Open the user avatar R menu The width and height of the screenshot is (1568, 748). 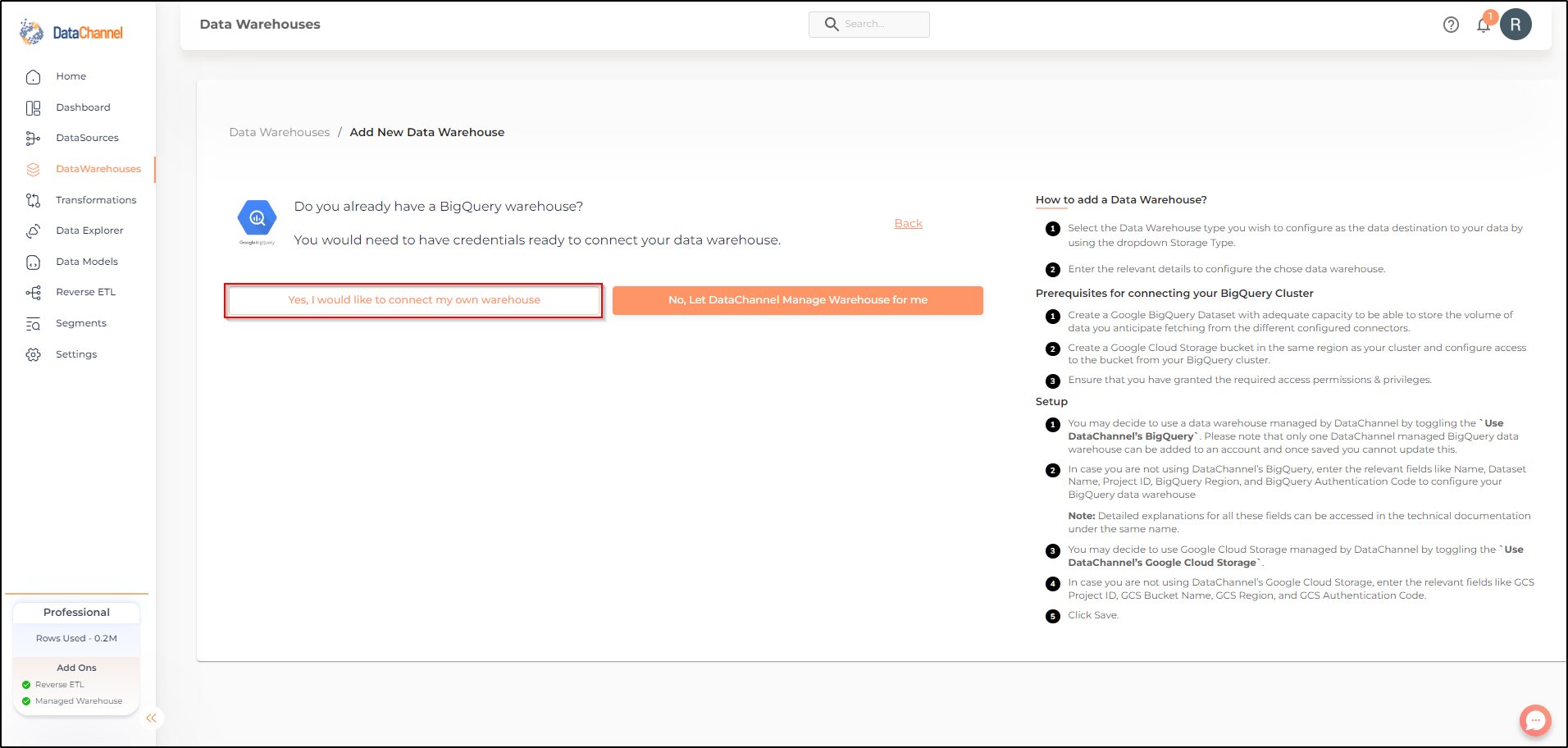tap(1516, 25)
